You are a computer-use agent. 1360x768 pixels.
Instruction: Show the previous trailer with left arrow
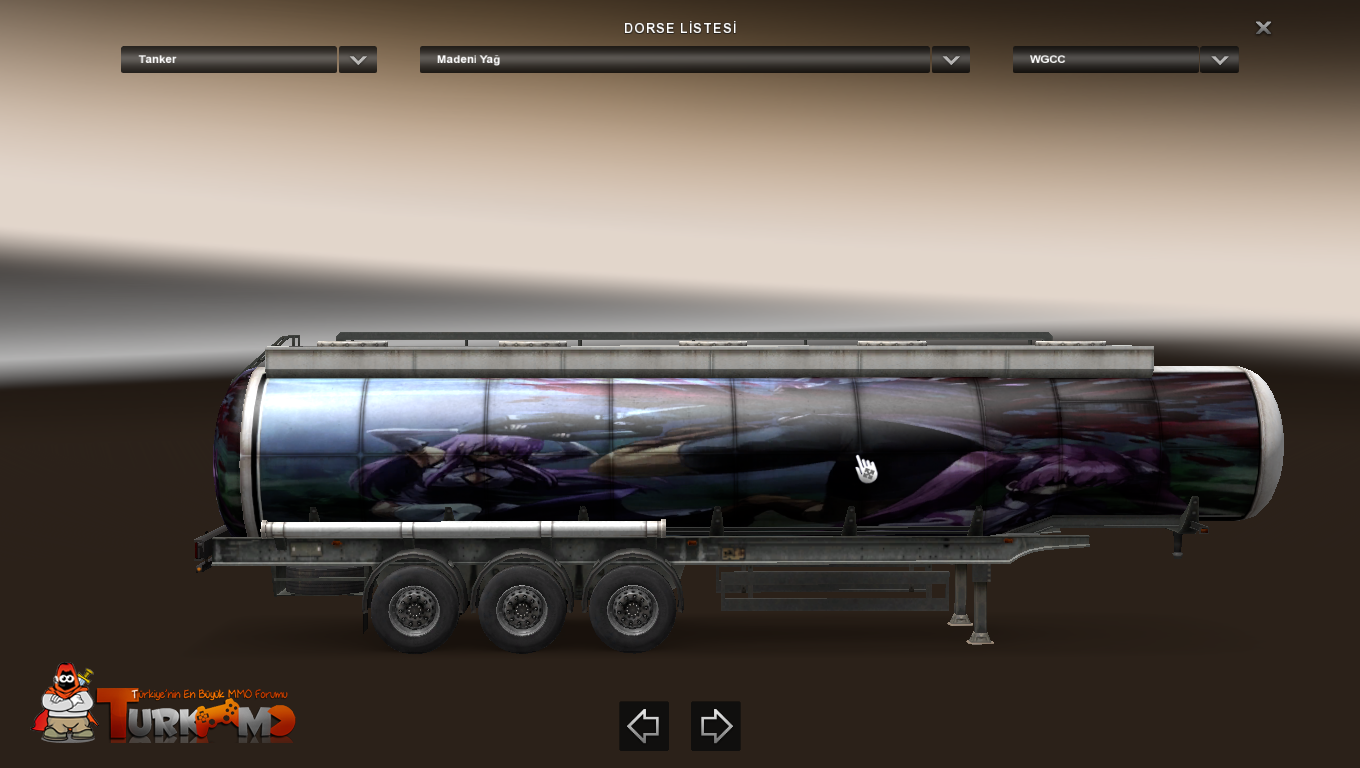coord(644,726)
